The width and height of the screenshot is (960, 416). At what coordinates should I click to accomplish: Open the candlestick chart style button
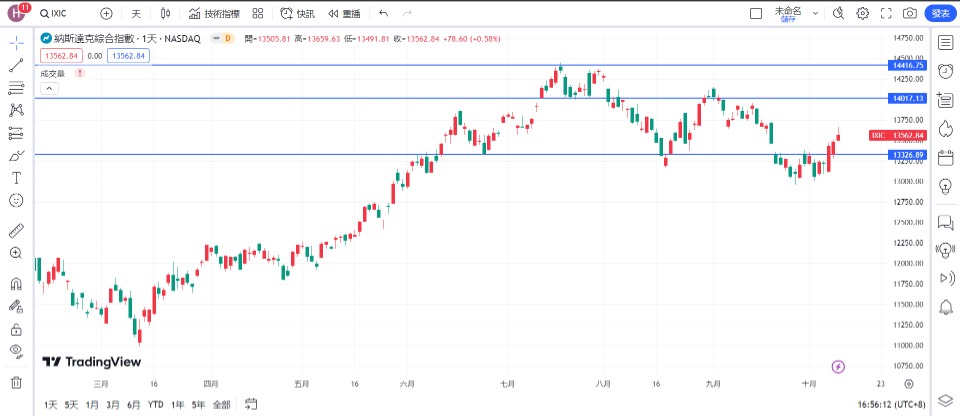click(x=166, y=13)
